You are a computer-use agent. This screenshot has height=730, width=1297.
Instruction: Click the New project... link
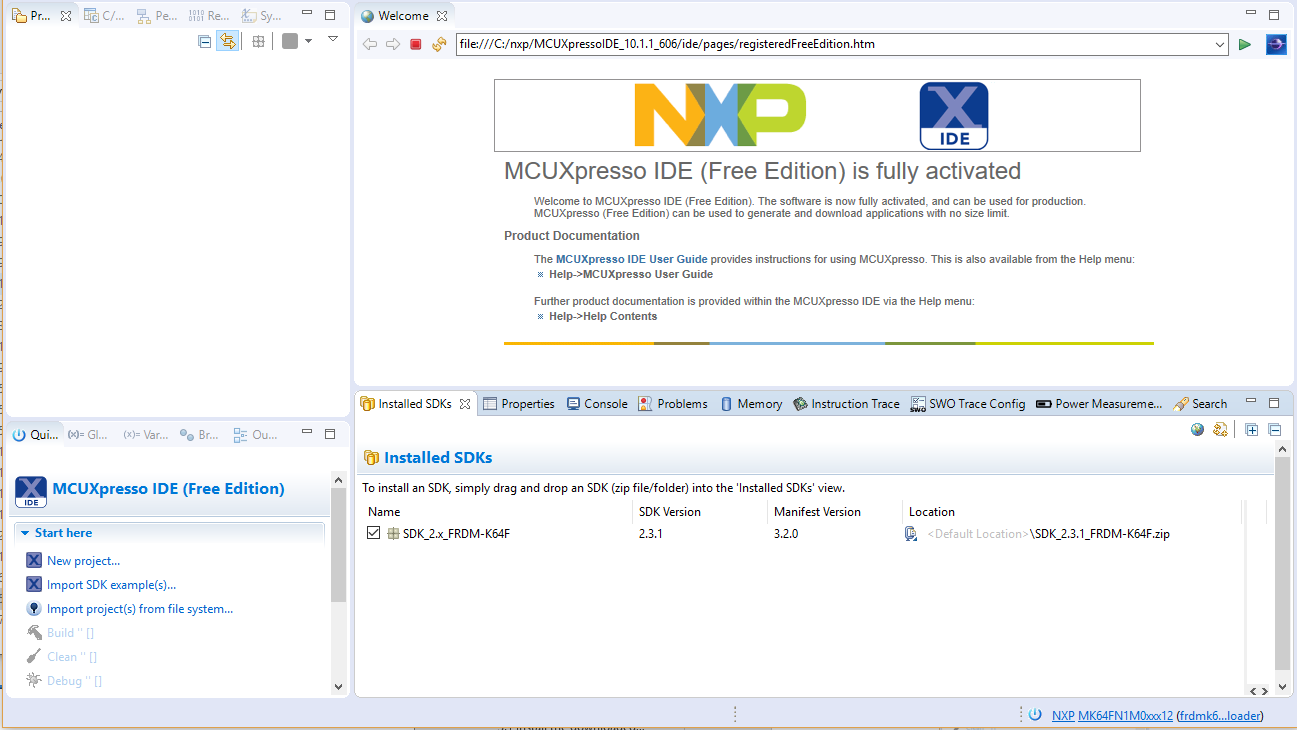coord(83,561)
